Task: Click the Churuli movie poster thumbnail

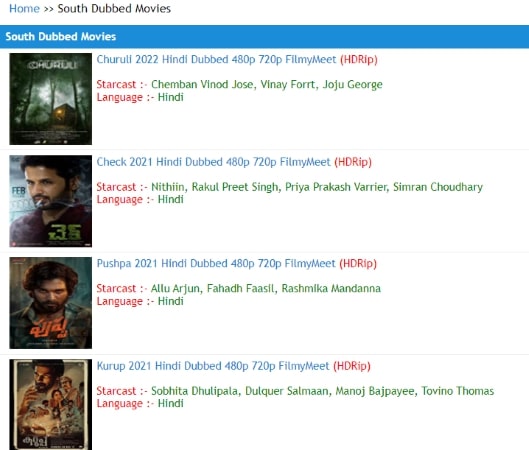Action: (51, 99)
